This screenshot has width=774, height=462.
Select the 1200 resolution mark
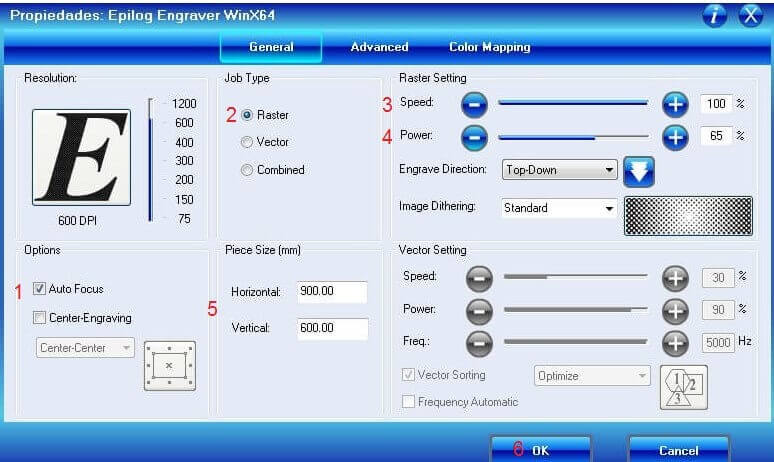184,104
